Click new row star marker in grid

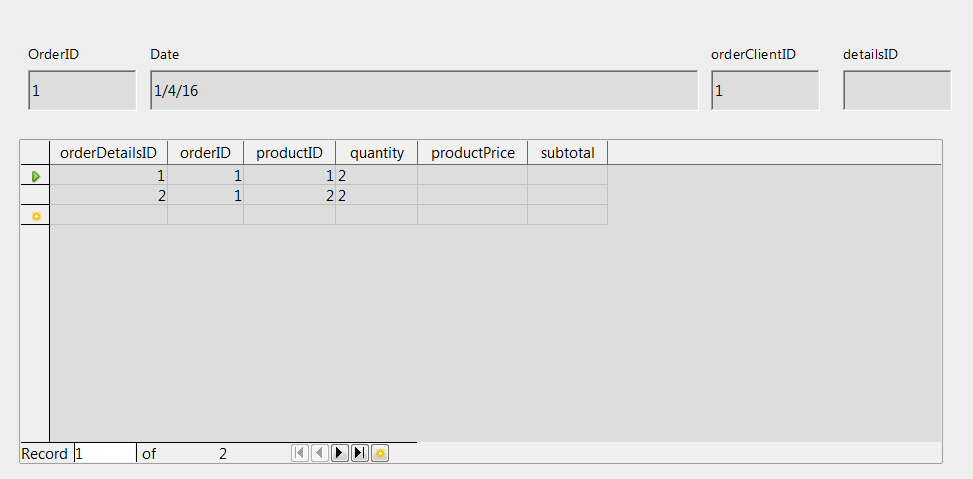click(x=35, y=215)
